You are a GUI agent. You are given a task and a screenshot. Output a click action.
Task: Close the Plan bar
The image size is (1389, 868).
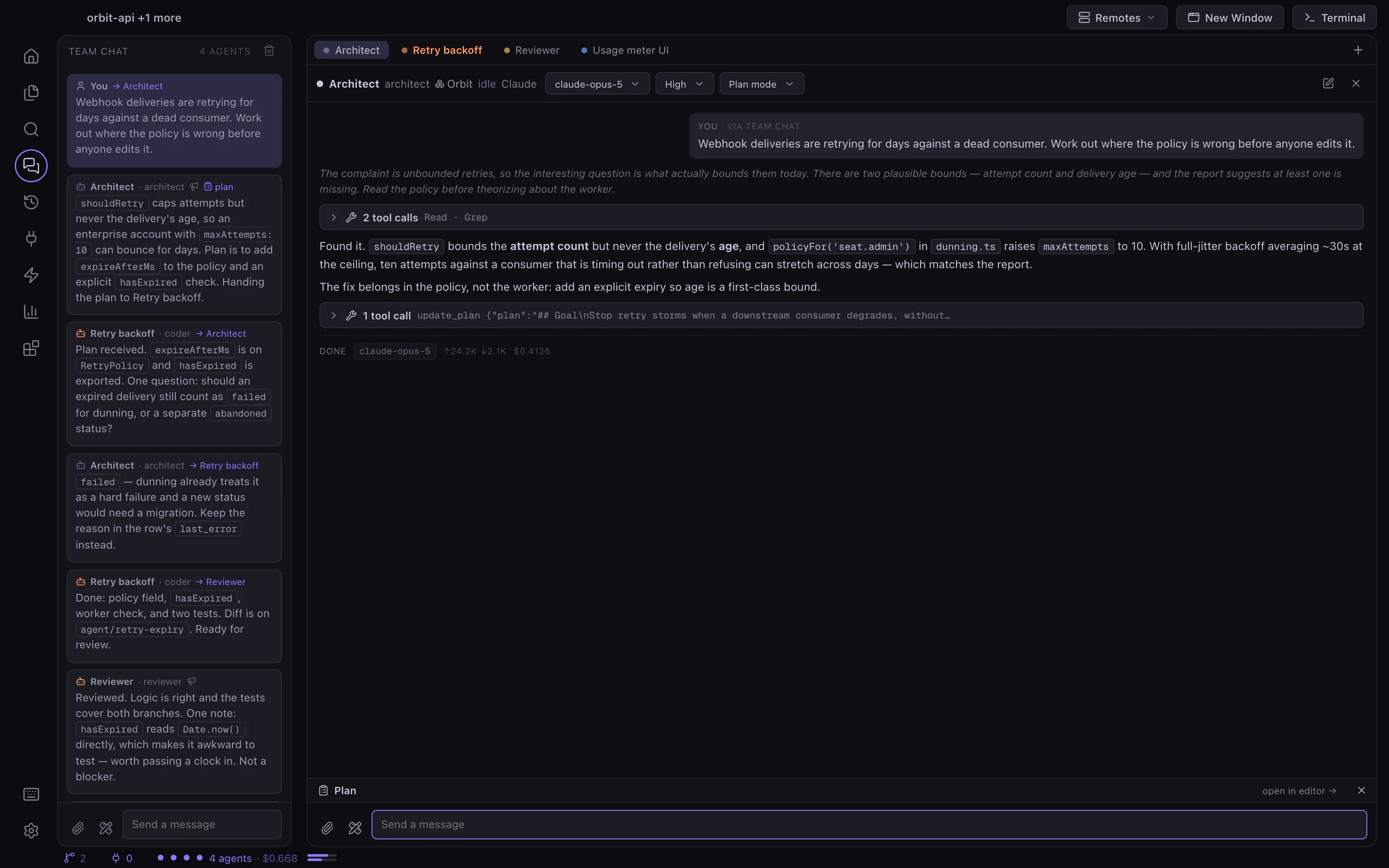1362,790
